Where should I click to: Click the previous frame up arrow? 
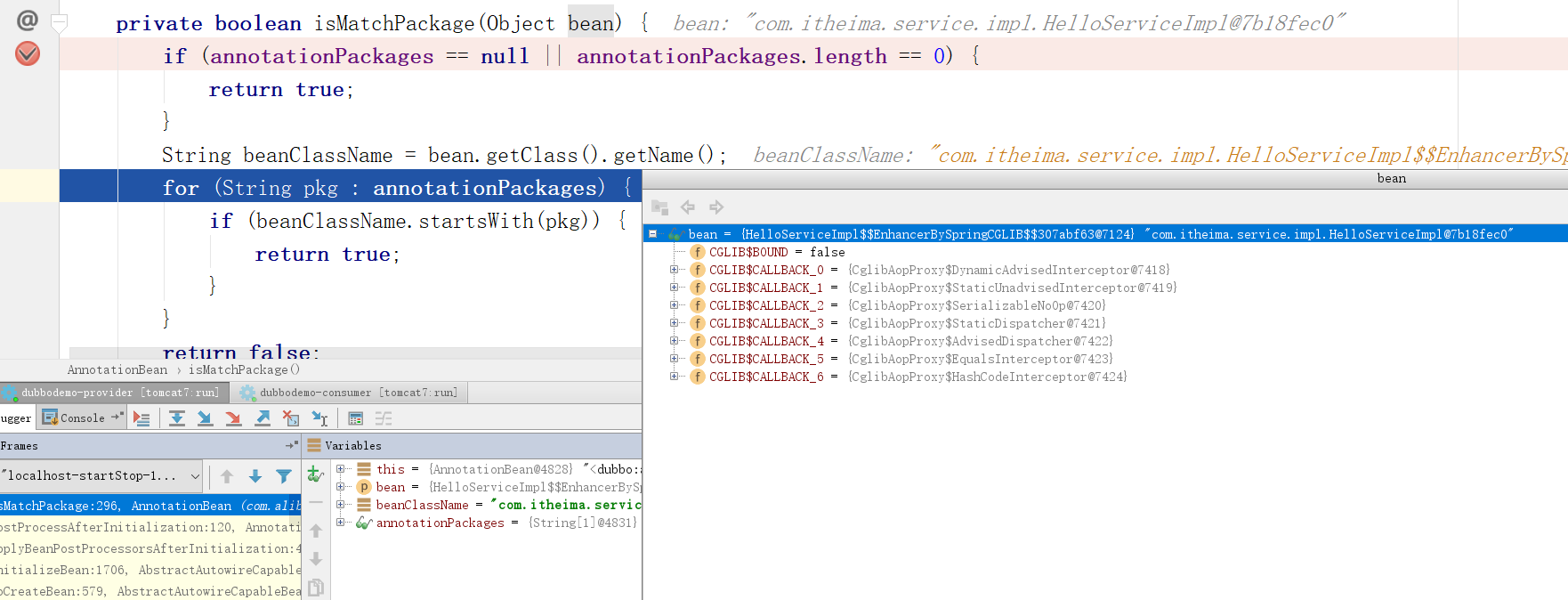227,476
